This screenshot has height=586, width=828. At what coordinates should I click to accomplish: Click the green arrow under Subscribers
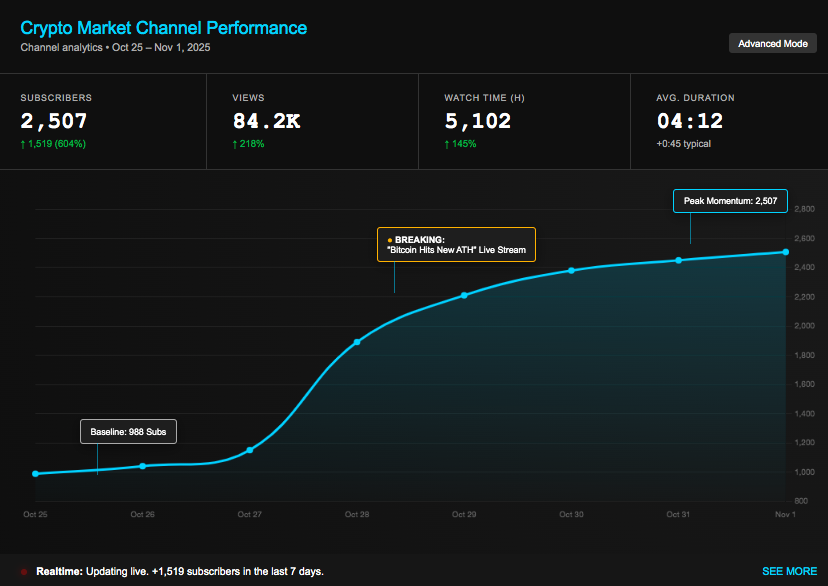[x=24, y=144]
